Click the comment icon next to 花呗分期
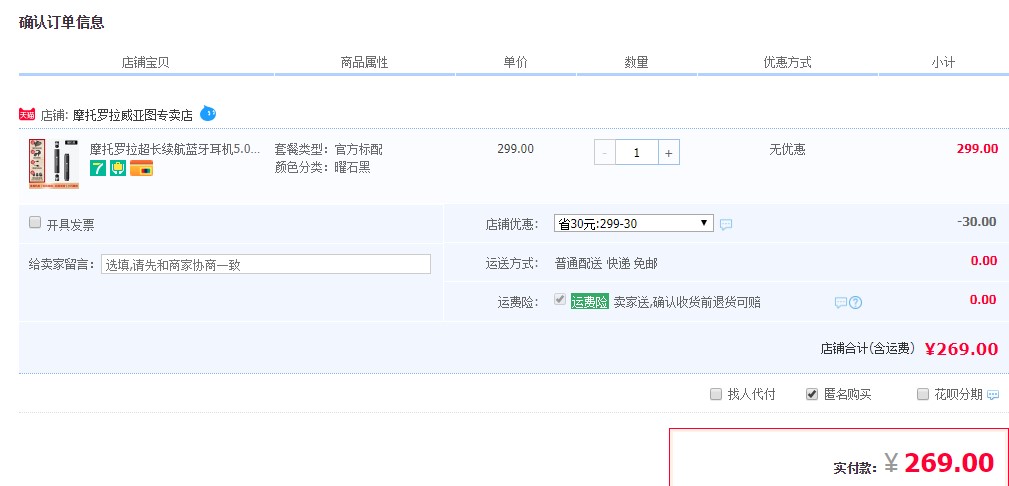 click(993, 395)
